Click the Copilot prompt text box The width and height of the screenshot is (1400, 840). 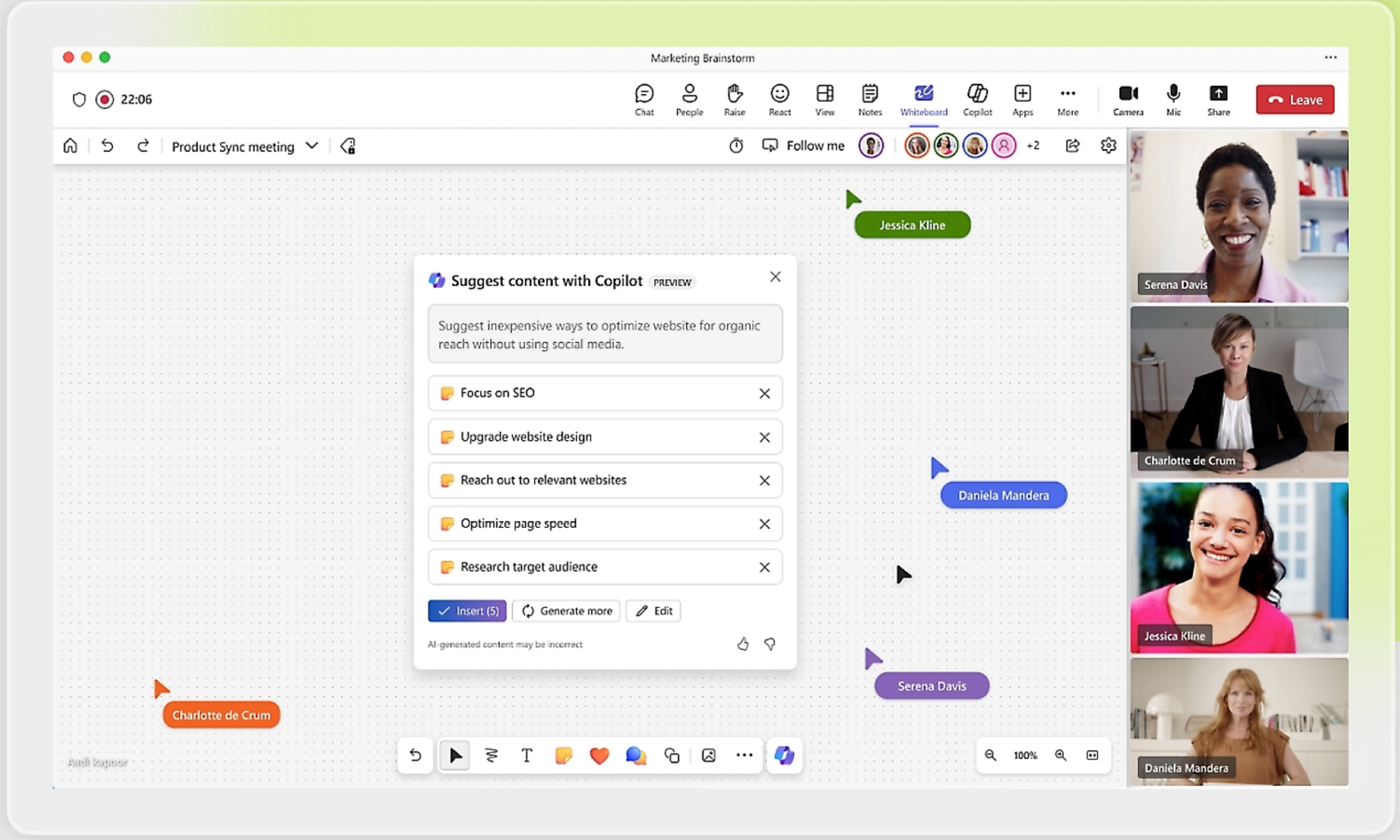(x=605, y=334)
